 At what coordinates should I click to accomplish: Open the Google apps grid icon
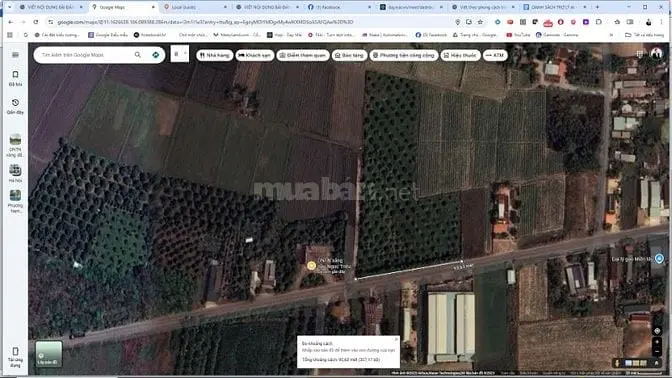[639, 54]
